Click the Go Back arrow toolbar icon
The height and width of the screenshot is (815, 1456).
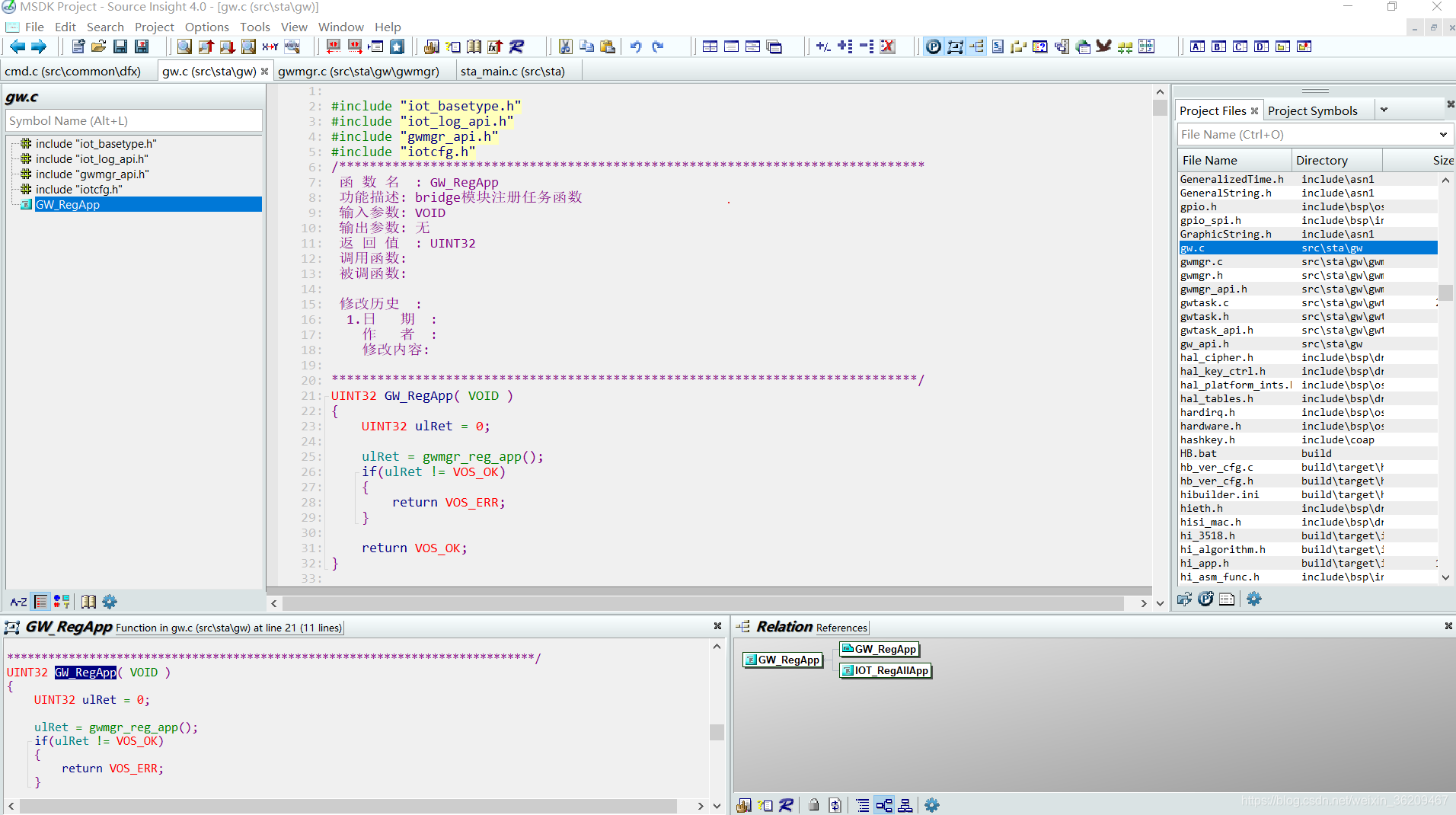pyautogui.click(x=17, y=46)
